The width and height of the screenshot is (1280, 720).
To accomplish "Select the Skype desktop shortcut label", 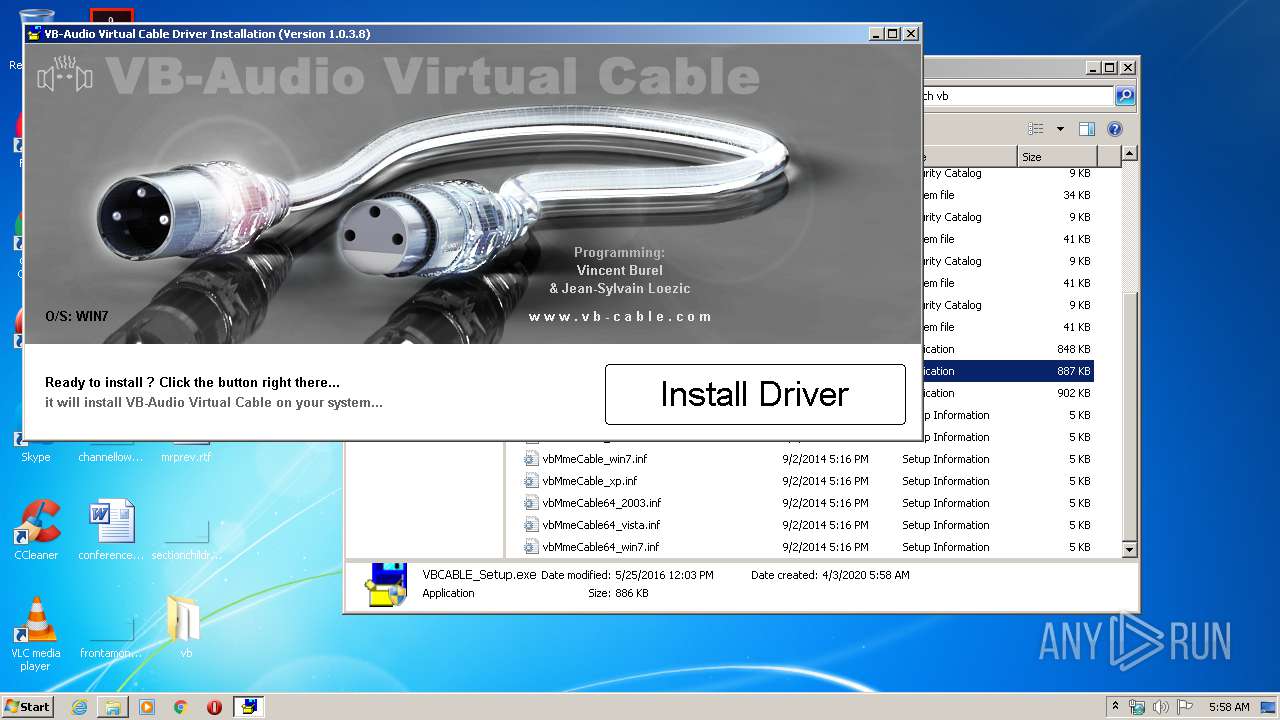I will tap(36, 457).
